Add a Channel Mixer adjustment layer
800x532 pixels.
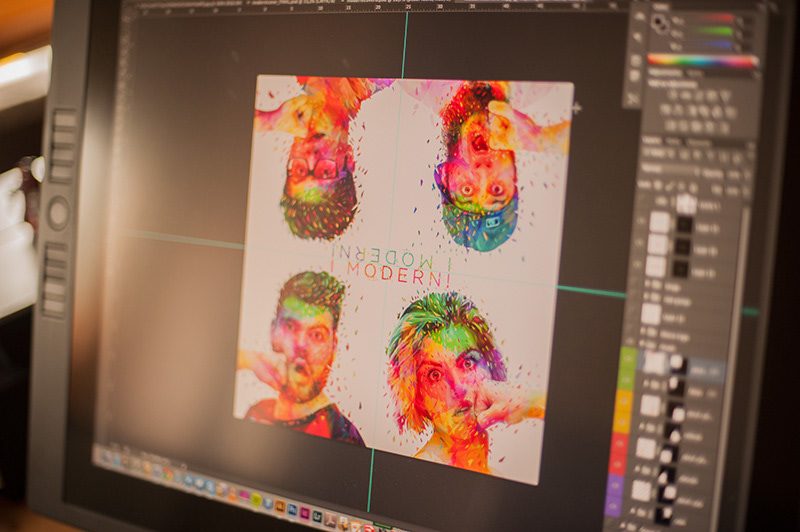click(x=717, y=112)
